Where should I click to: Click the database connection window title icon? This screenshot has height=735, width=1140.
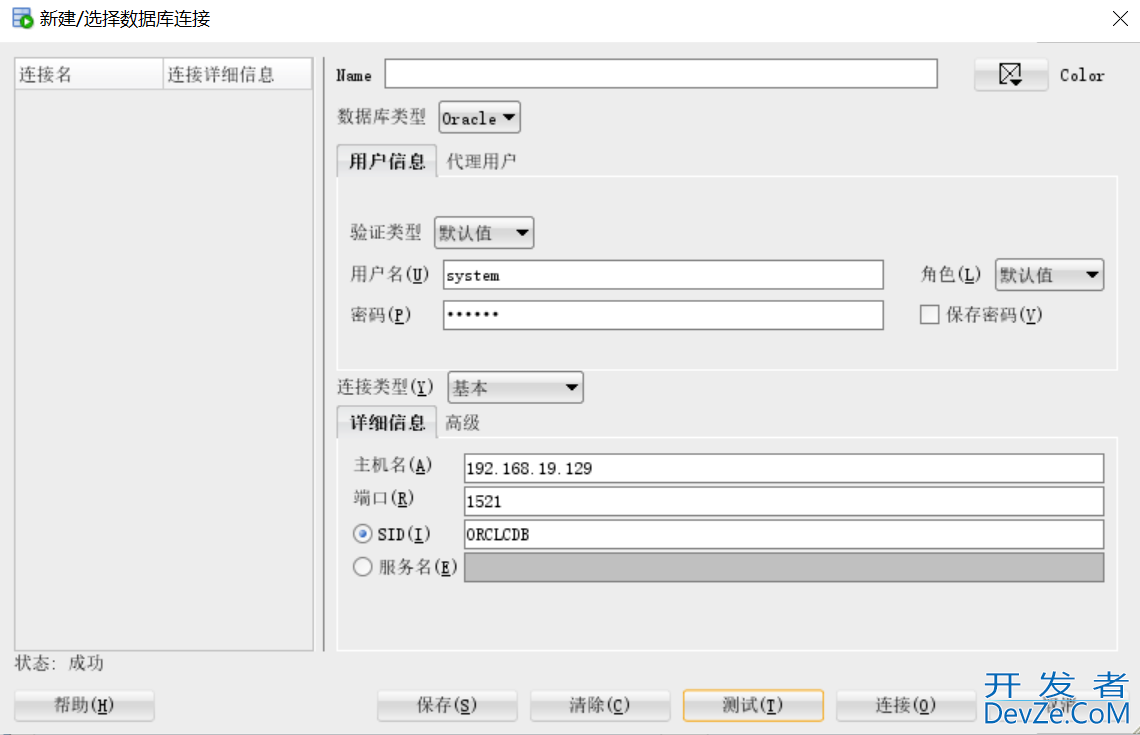22,18
